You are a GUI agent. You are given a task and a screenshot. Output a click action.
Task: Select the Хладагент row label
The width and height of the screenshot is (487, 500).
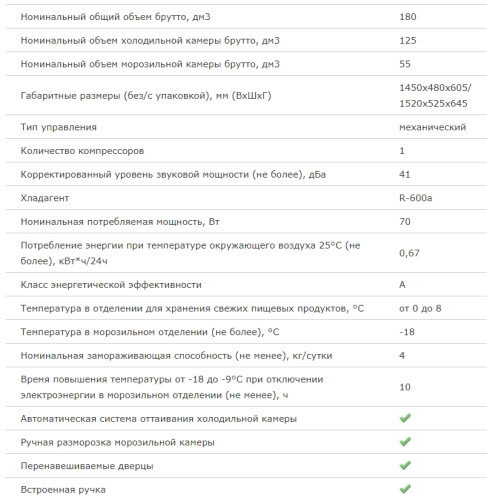45,198
